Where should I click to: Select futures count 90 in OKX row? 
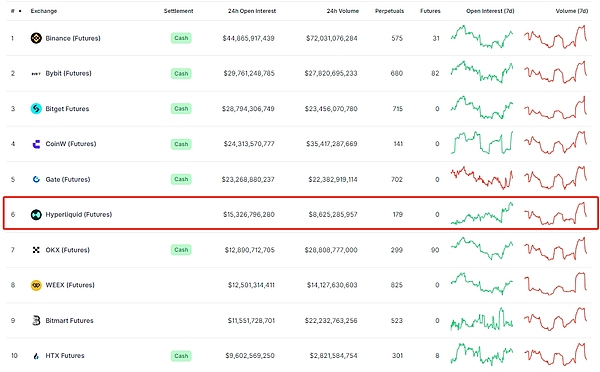pos(435,250)
